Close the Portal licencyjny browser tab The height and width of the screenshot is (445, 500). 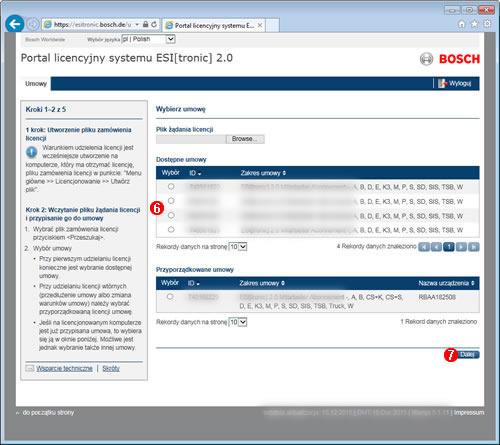(x=260, y=25)
